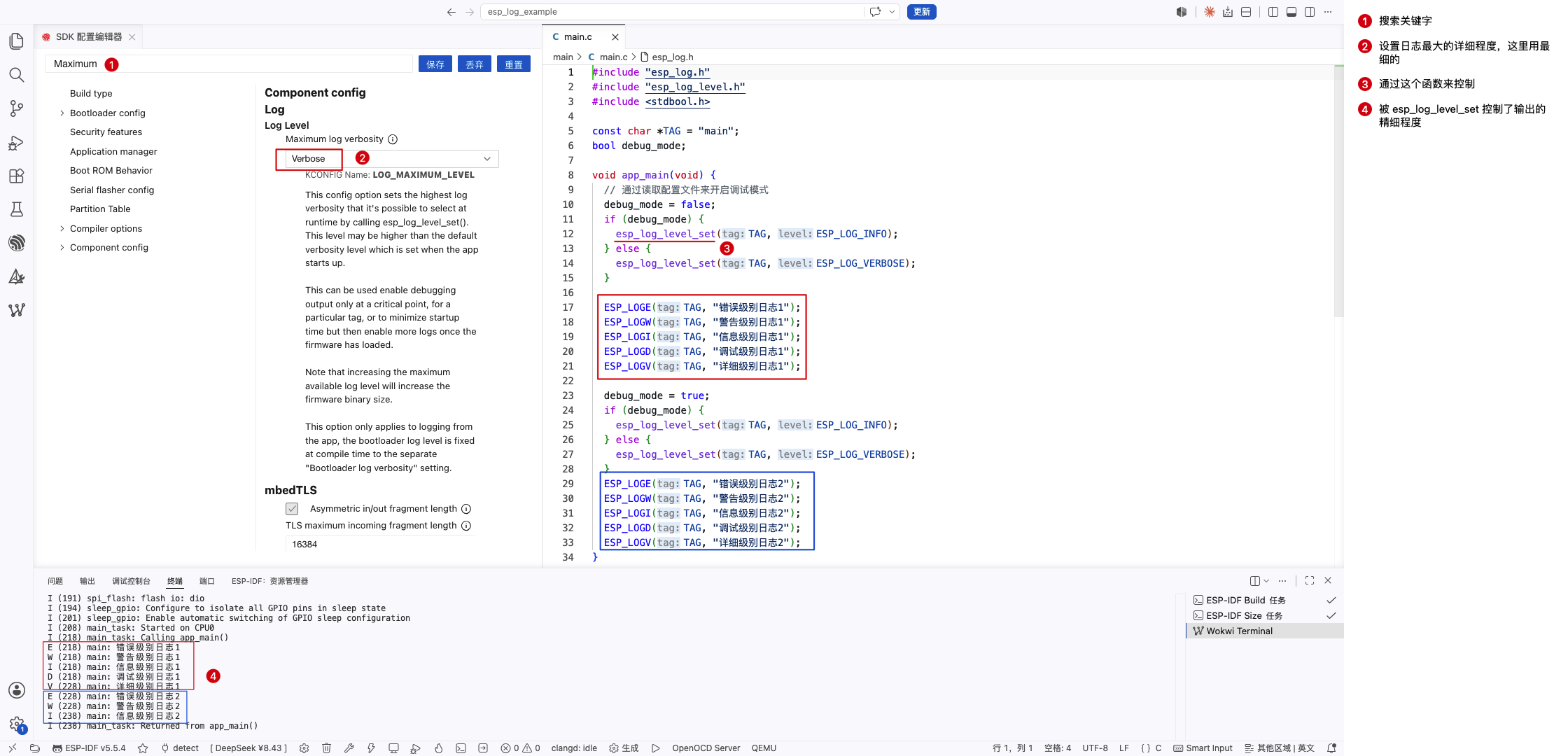Viewport: 1568px width, 756px height.
Task: Open the terminal split dropdown arrow
Action: (x=1266, y=581)
